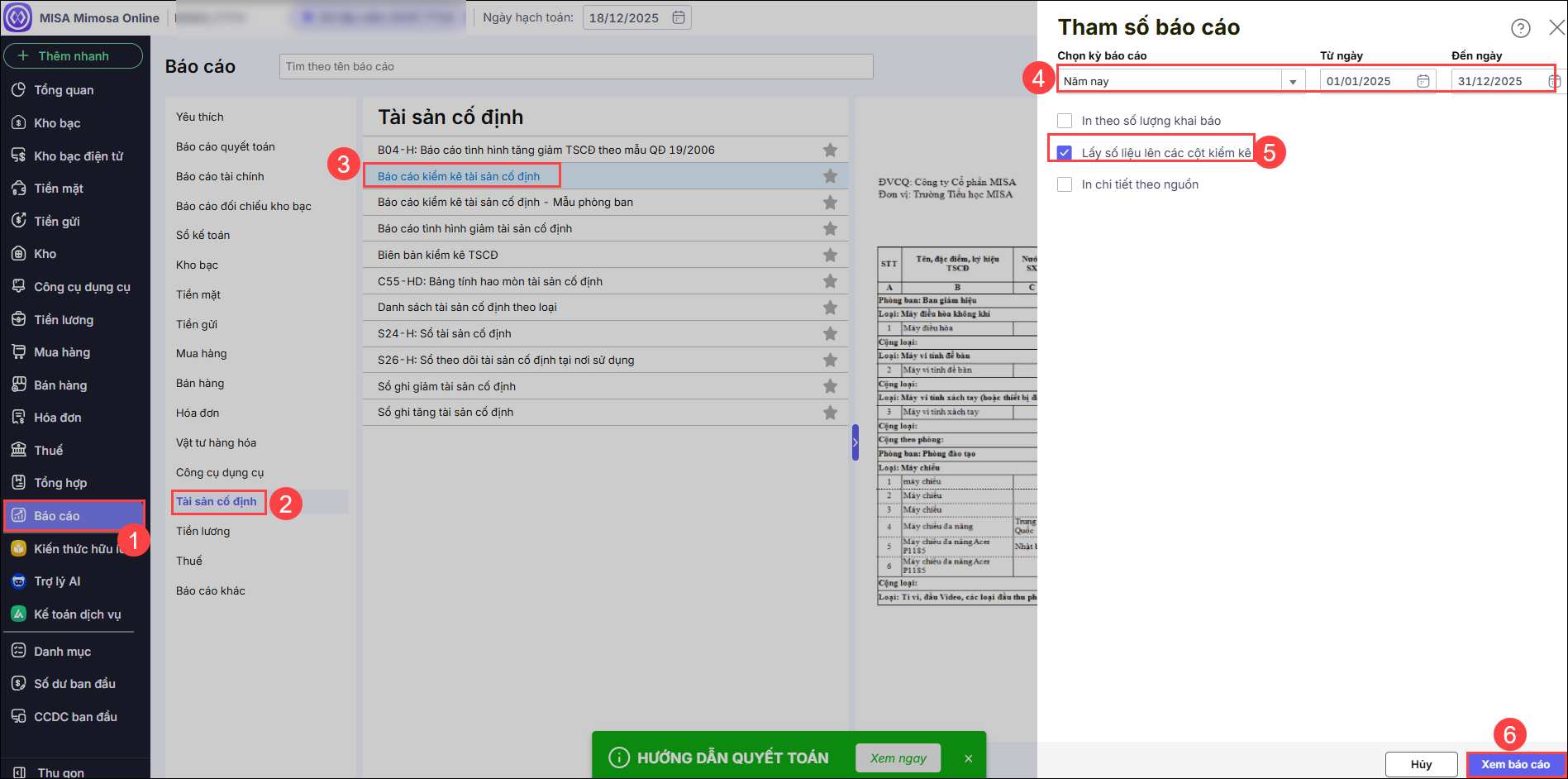Star the Biên bản kiểm kê TSCĐ report
Screen dimensions: 1568x779
[830, 255]
